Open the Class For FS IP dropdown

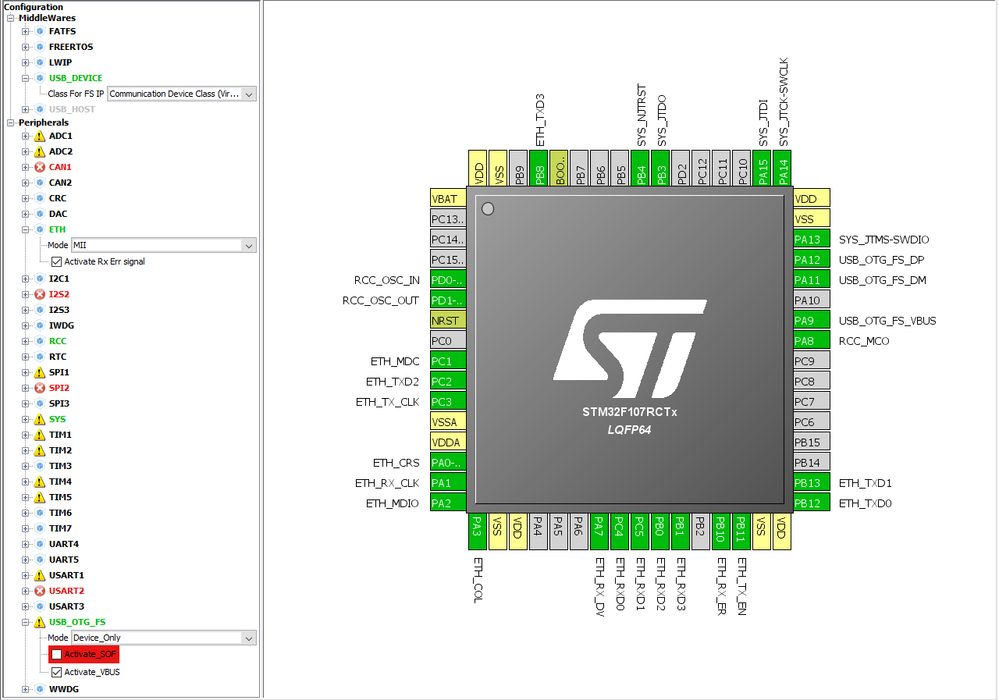coord(182,94)
